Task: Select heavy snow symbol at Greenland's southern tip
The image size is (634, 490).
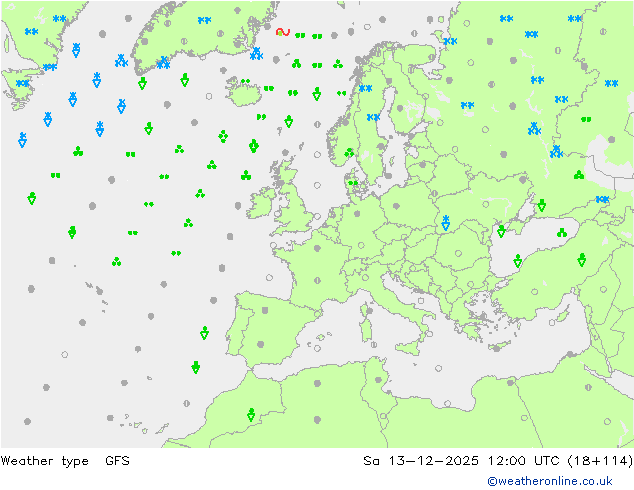Action: [x=163, y=63]
